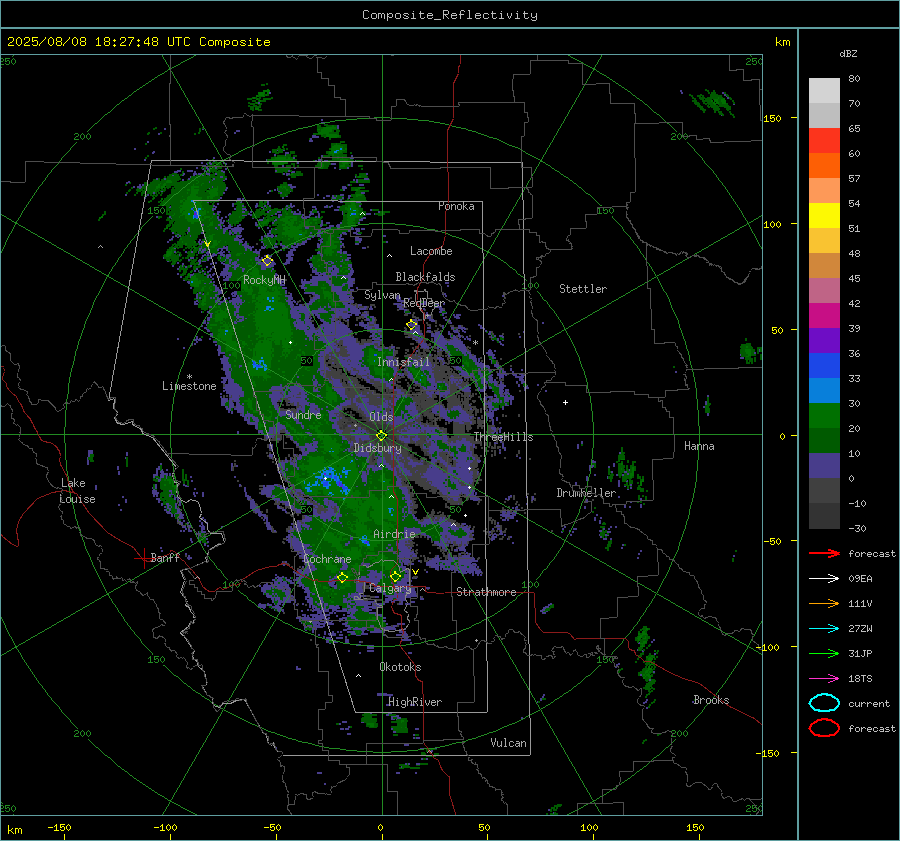900x841 pixels.
Task: Click the bottom axis tick labeled 100
Action: (x=589, y=827)
